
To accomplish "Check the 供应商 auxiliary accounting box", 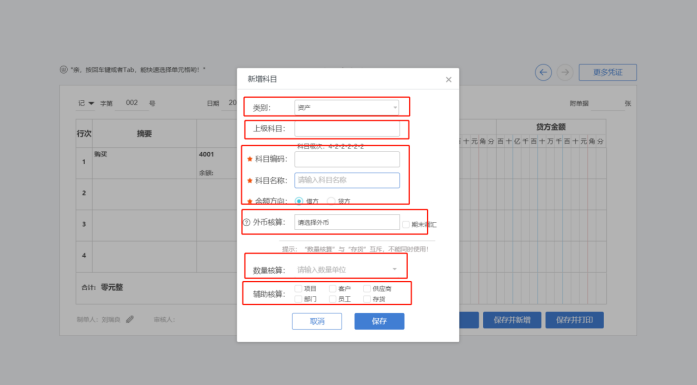I will (367, 289).
